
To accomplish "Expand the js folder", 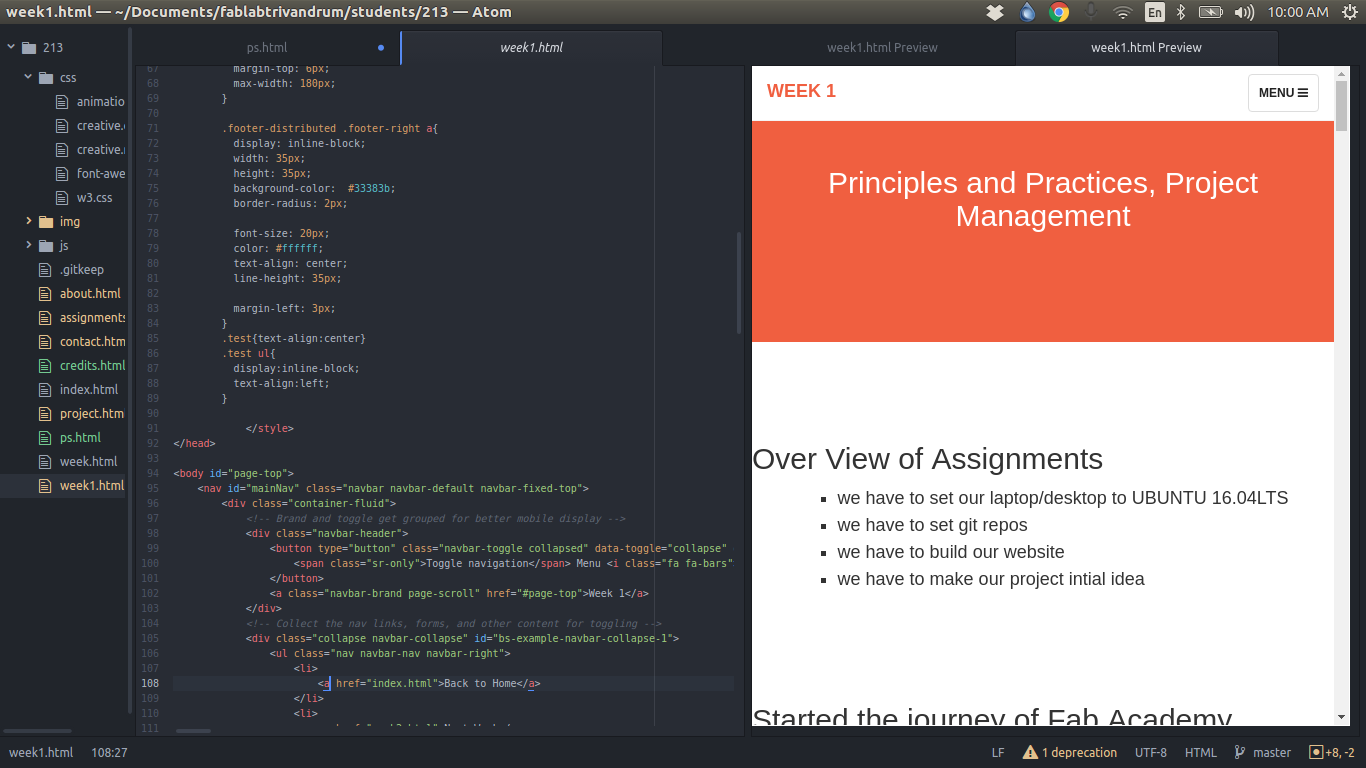I will click(x=63, y=245).
